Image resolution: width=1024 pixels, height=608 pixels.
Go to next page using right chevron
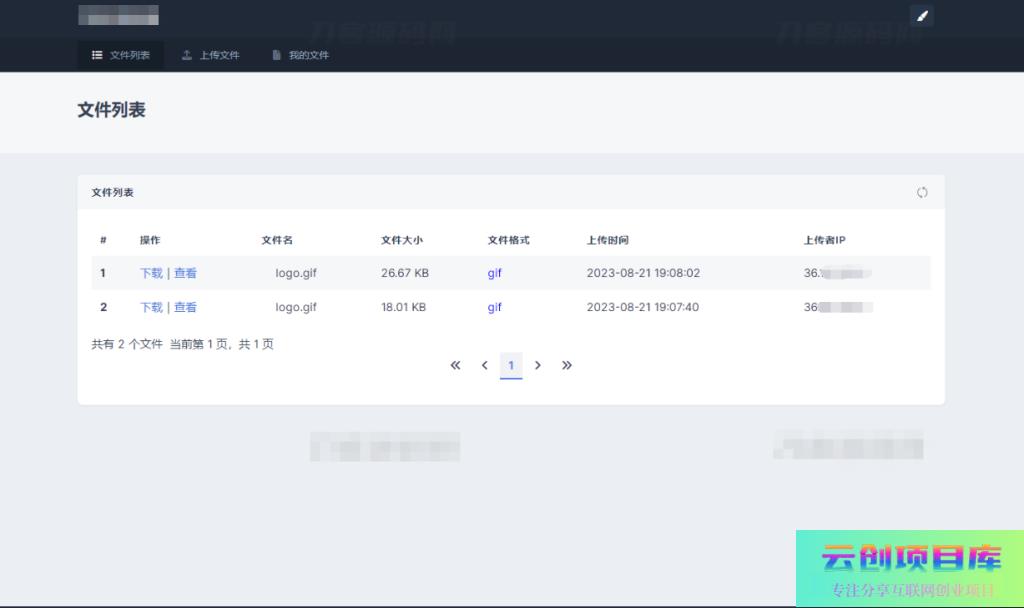tap(538, 365)
